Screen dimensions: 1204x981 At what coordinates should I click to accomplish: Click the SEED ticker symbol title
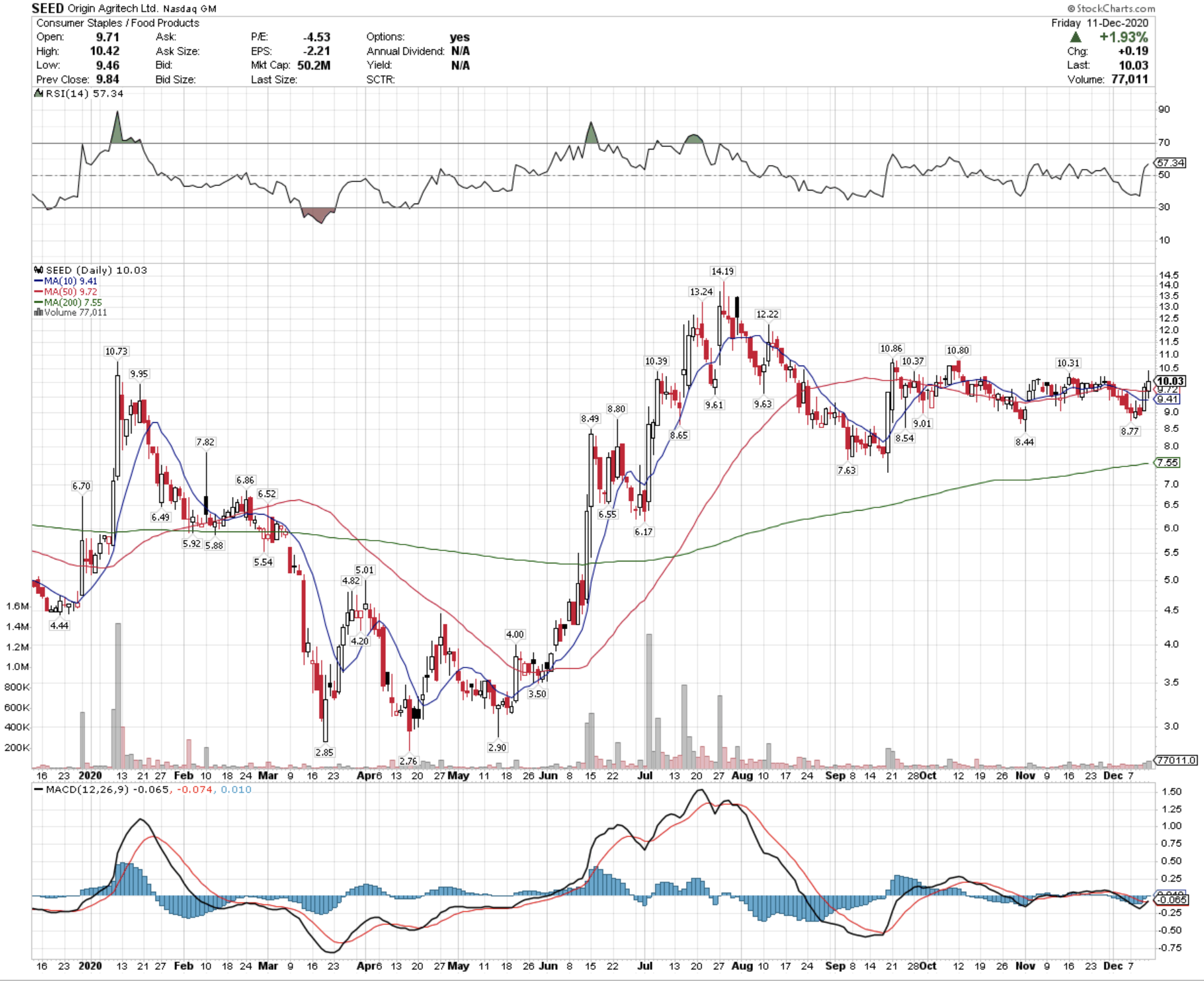48,8
